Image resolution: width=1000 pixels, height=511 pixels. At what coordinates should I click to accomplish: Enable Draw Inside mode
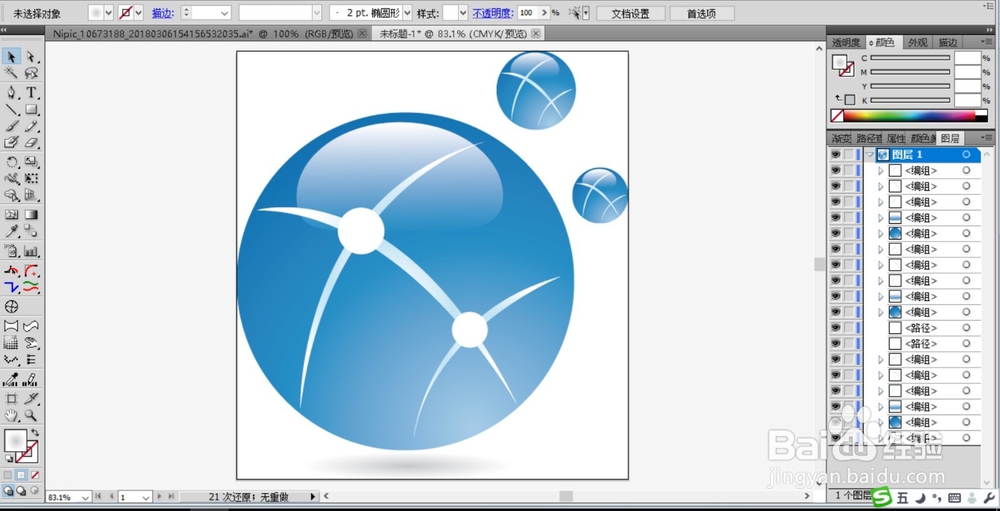34,491
